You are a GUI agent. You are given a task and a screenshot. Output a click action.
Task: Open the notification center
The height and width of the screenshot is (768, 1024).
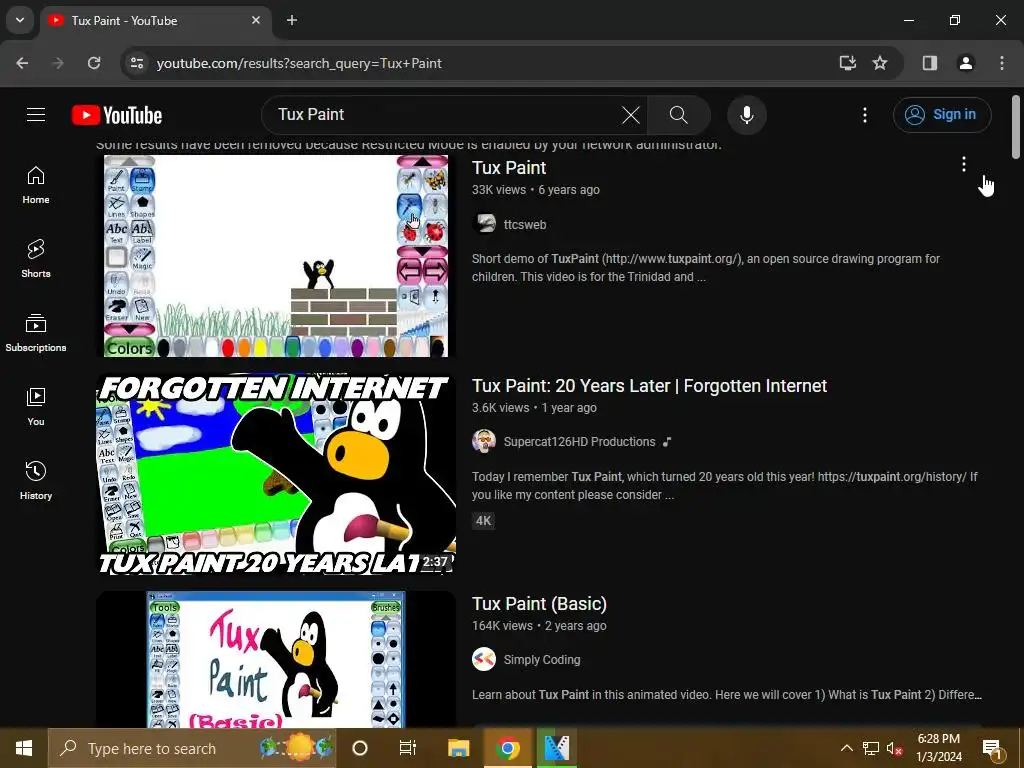click(x=992, y=748)
